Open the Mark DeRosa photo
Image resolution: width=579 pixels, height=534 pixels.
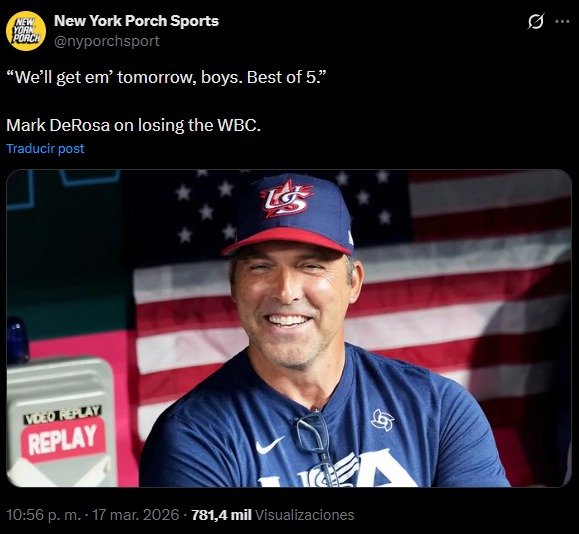(x=289, y=328)
